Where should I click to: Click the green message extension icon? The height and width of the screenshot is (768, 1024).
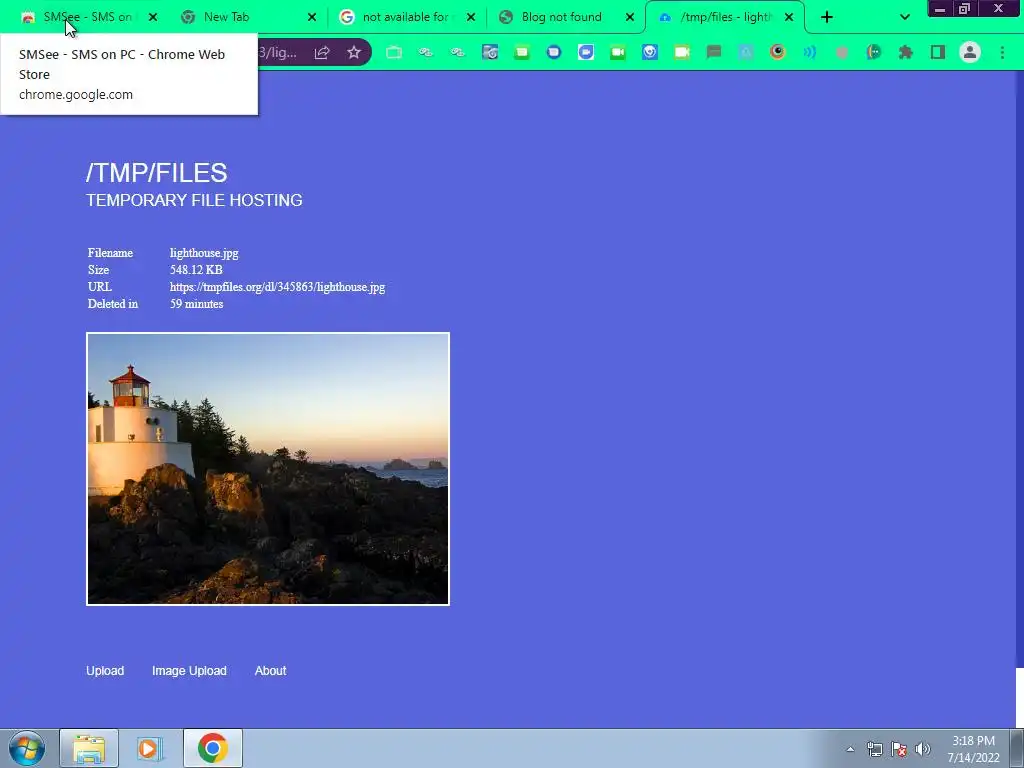click(522, 52)
